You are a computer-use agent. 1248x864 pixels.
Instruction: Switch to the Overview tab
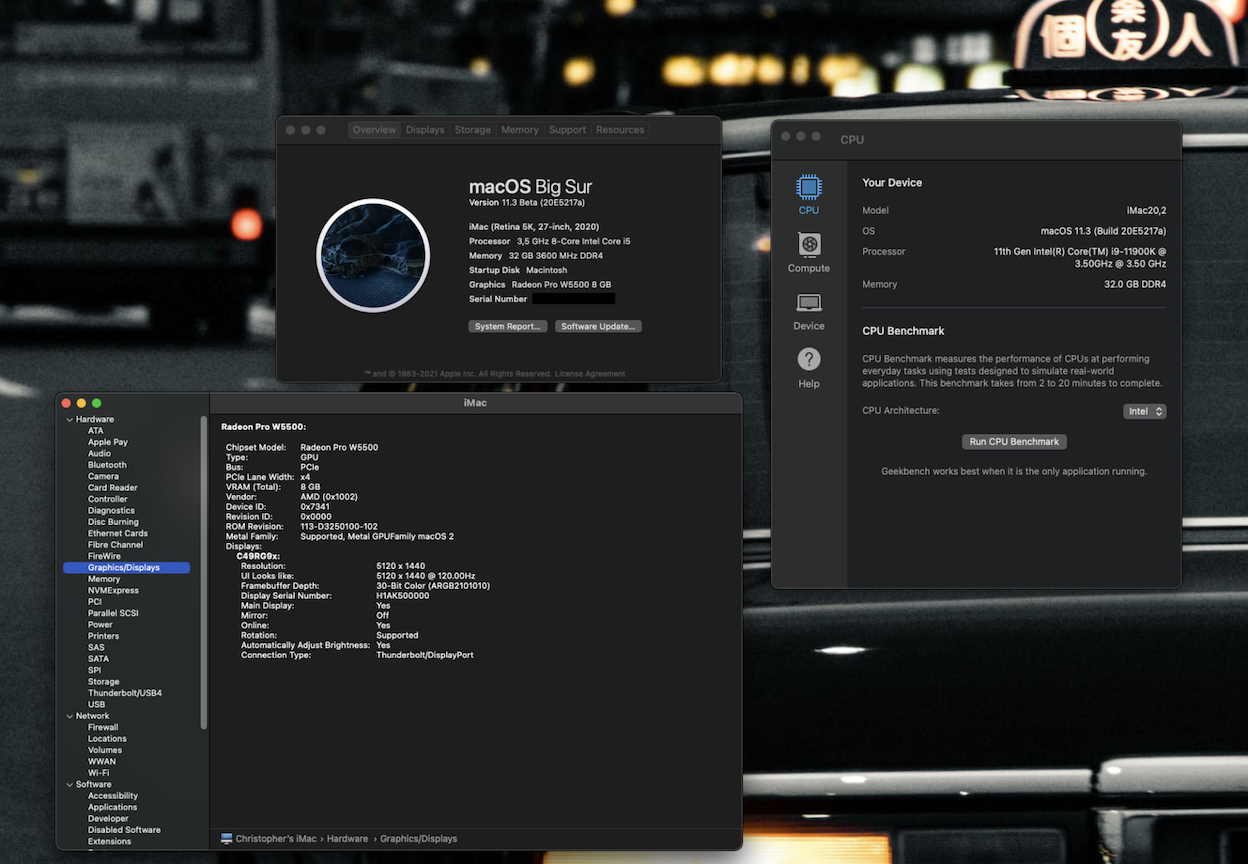(375, 130)
